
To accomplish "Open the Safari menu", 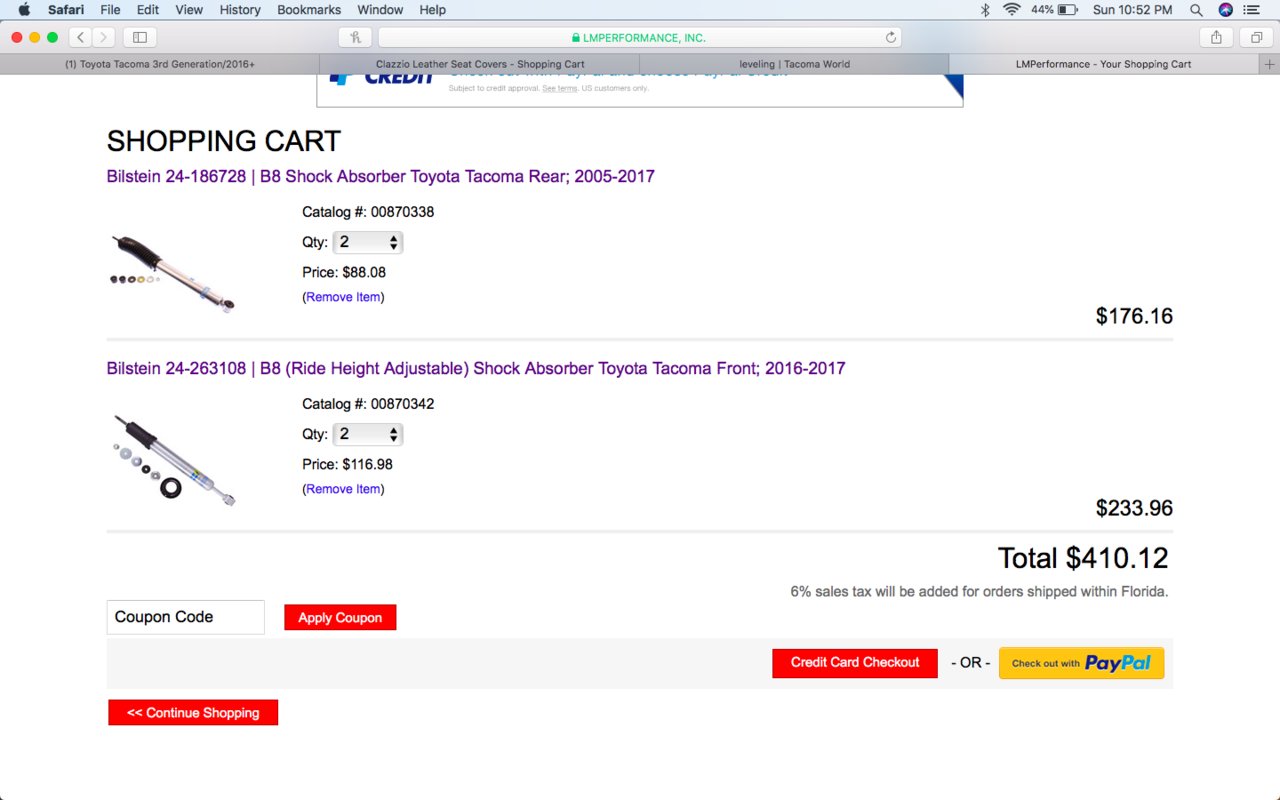I will [x=66, y=10].
